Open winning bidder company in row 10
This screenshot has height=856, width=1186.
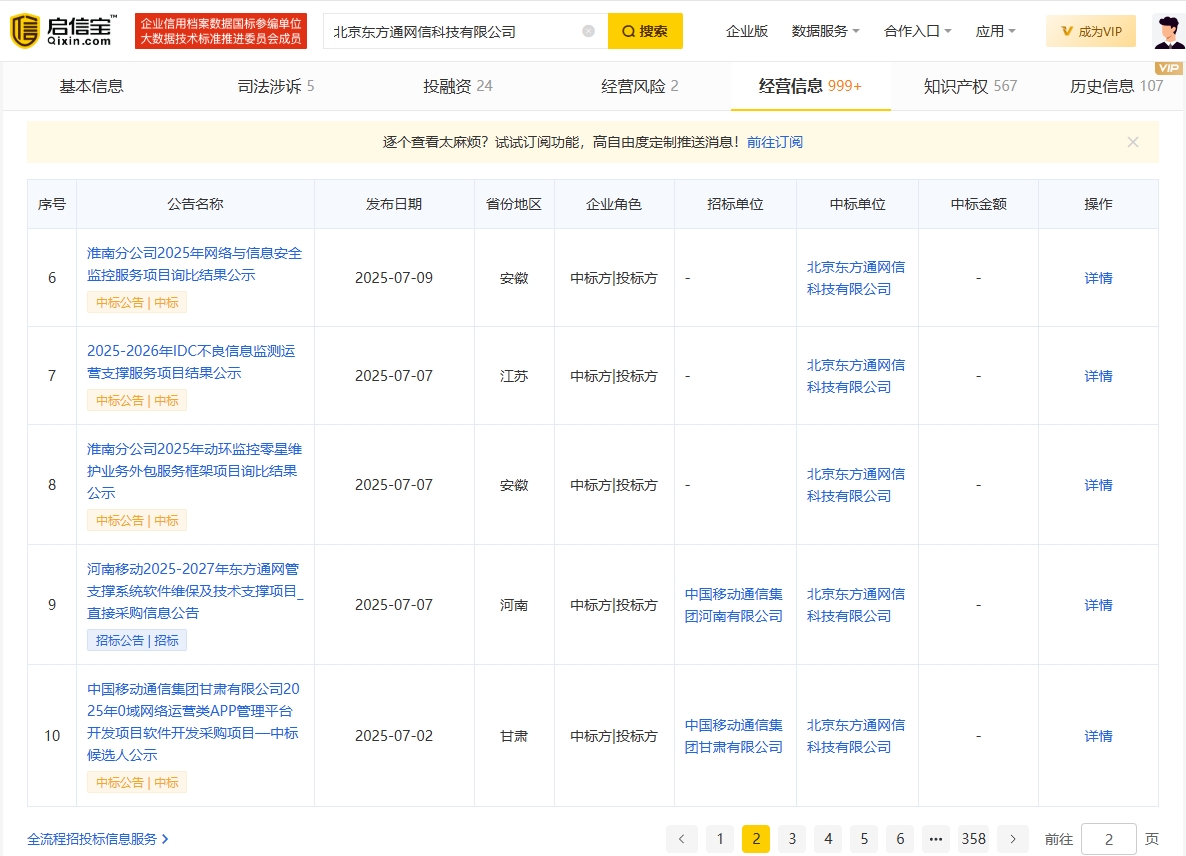(x=856, y=736)
